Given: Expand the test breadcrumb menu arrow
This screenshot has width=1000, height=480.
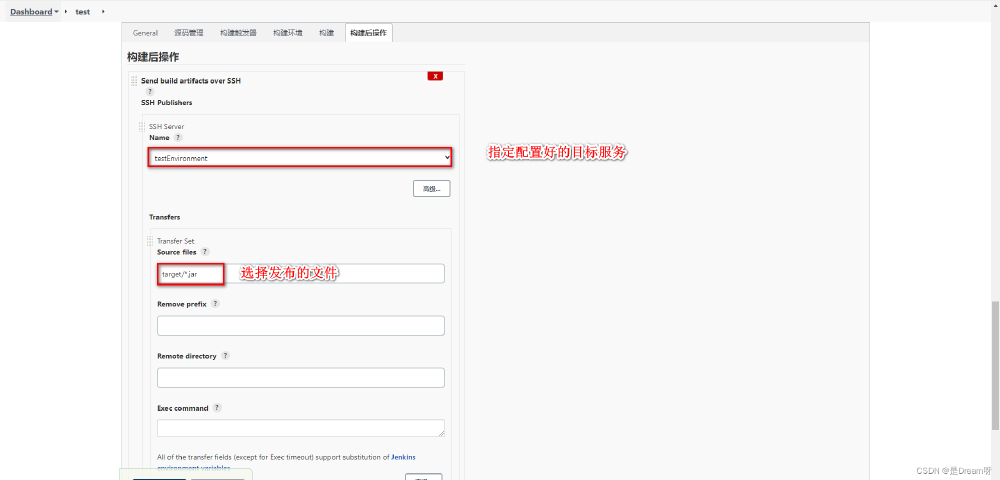Looking at the screenshot, I should pyautogui.click(x=103, y=11).
